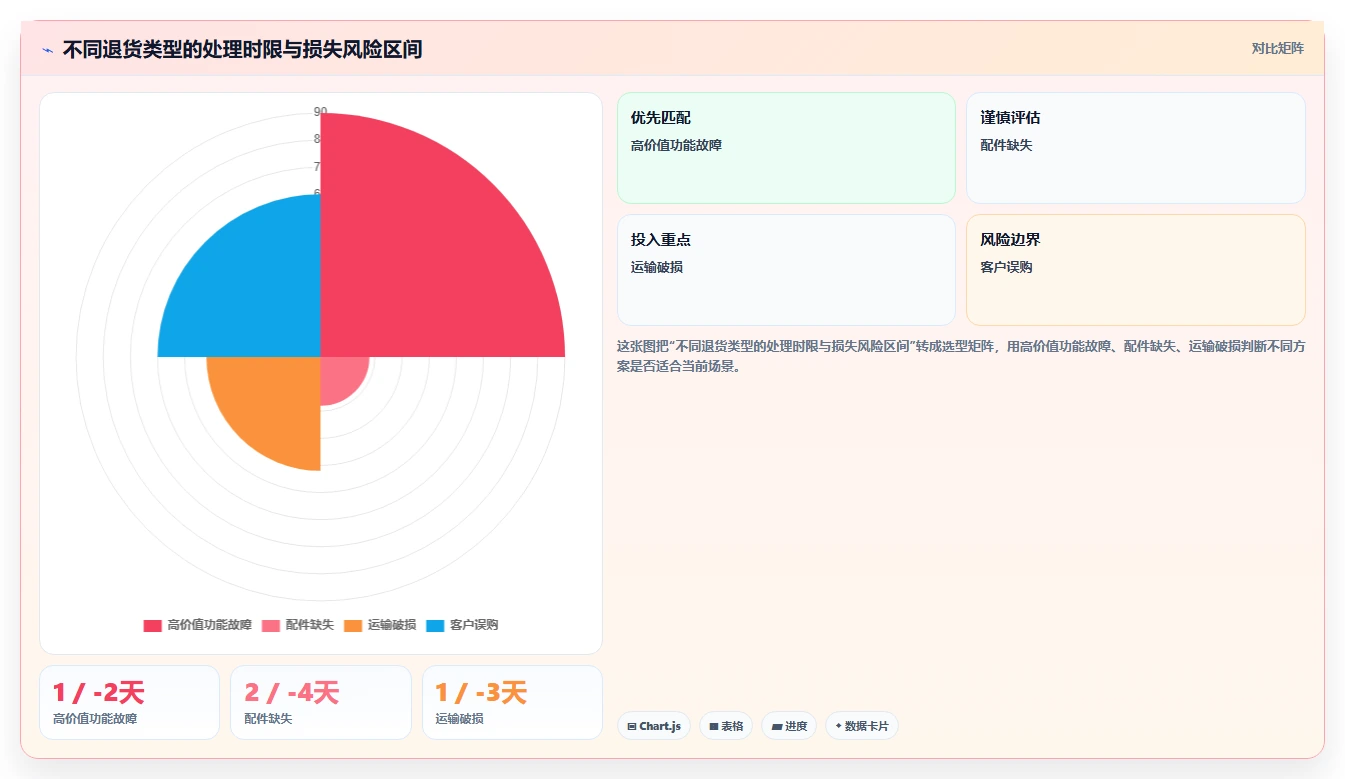This screenshot has height=779, width=1345.
Task: Click 配件缺失 label under 2 / -4天
Action: point(268,719)
